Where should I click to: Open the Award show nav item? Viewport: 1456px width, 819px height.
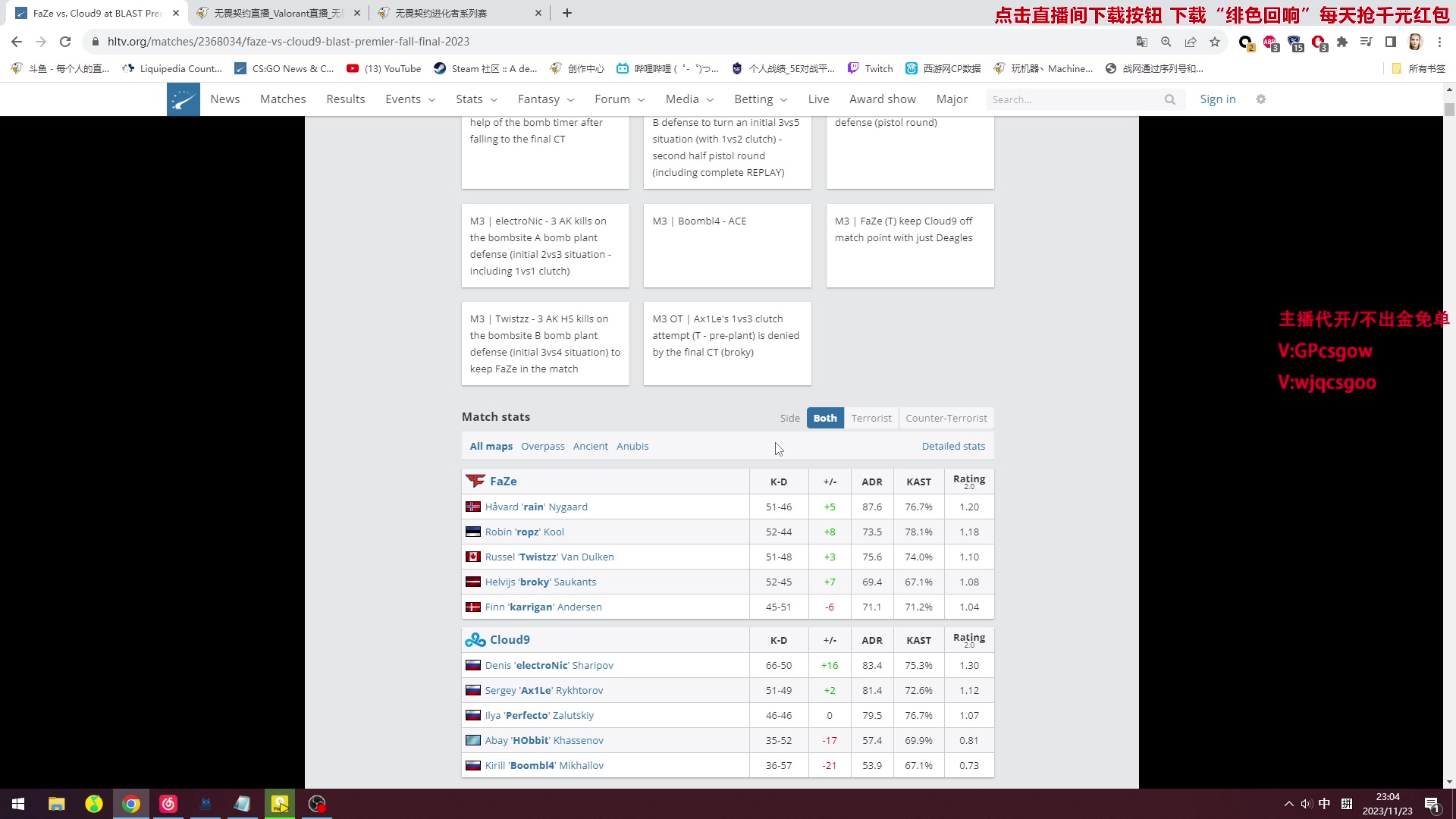point(883,99)
